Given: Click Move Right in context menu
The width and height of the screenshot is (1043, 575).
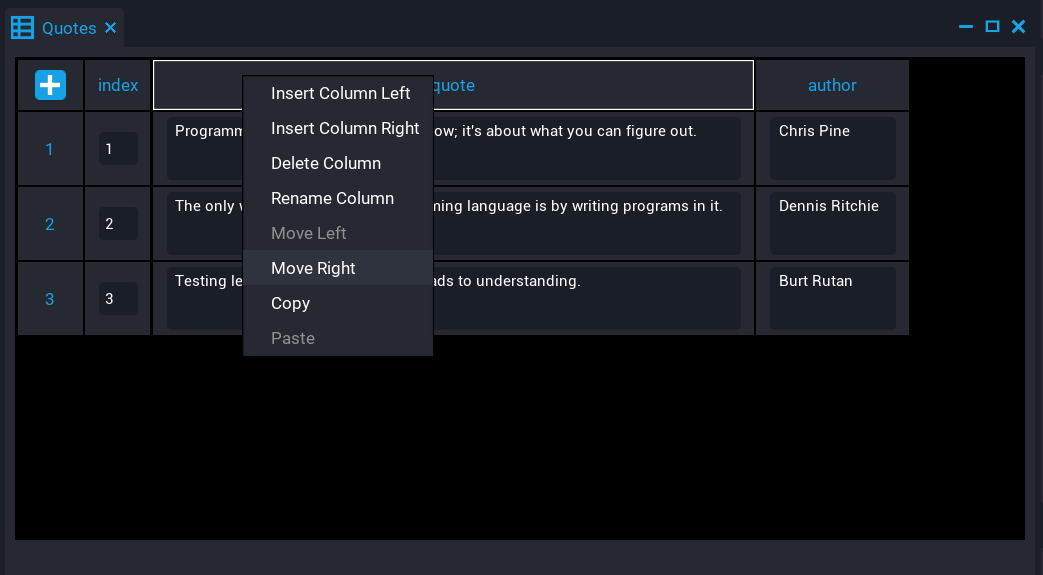Looking at the screenshot, I should [313, 268].
